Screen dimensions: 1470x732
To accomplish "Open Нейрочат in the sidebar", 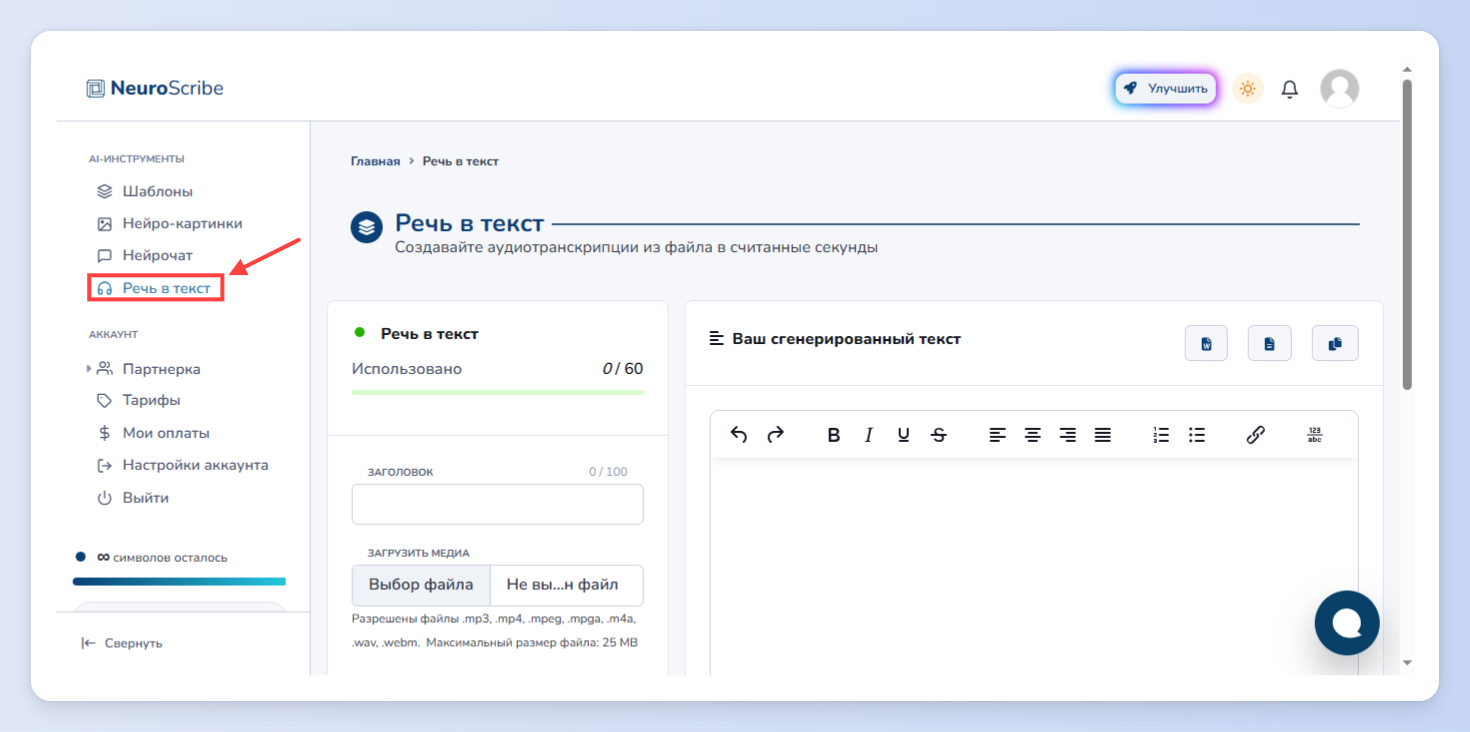I will (144, 255).
